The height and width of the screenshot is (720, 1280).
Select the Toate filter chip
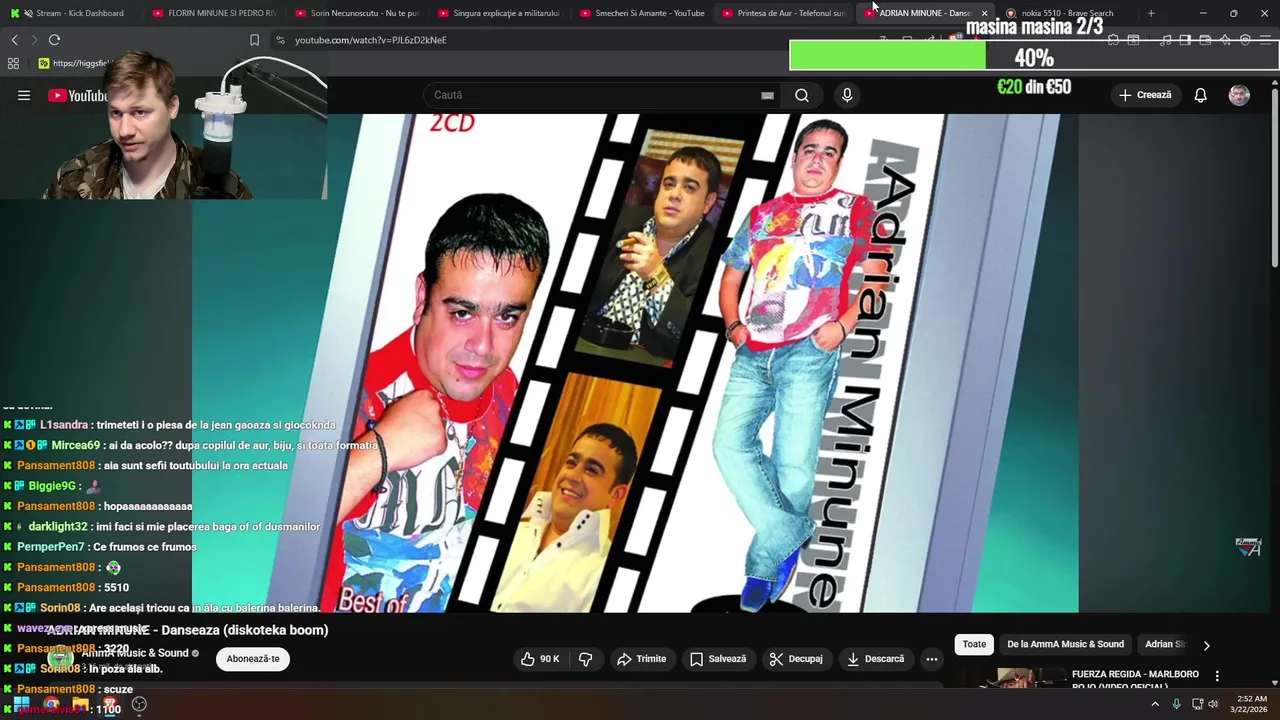pos(974,645)
